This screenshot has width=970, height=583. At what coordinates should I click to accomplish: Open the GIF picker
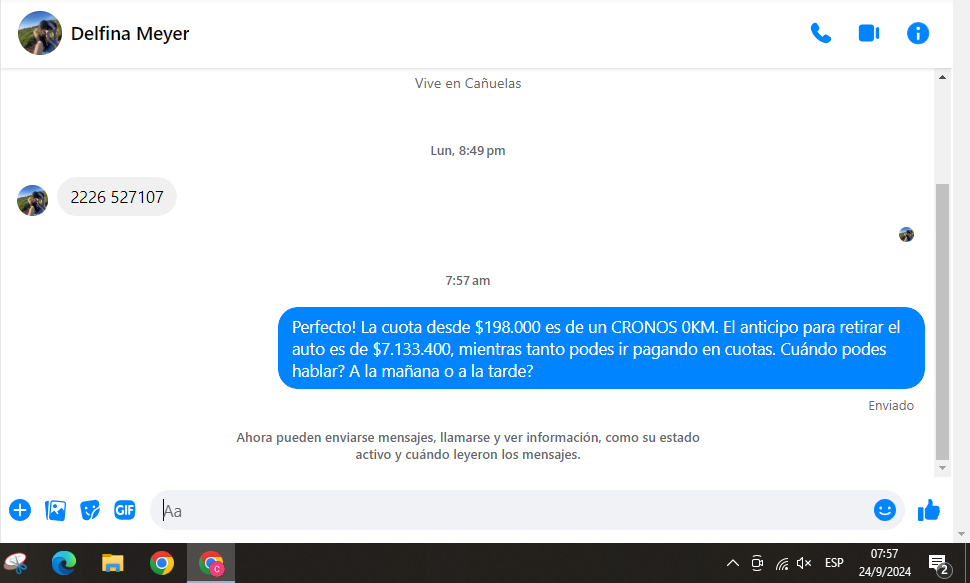point(125,510)
